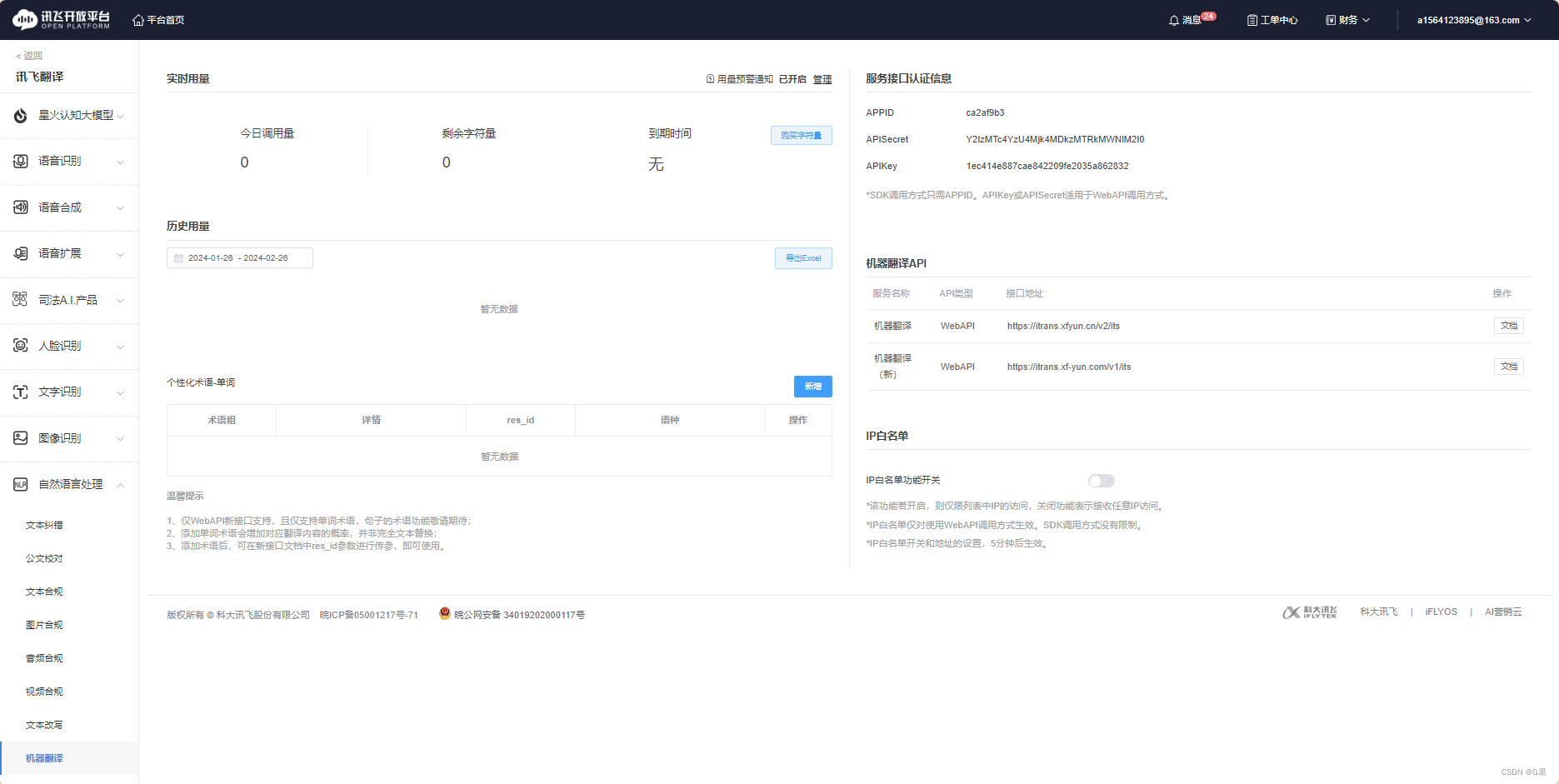The image size is (1559, 784).
Task: Expand the 人脸识别 menu chevron
Action: pos(121,347)
